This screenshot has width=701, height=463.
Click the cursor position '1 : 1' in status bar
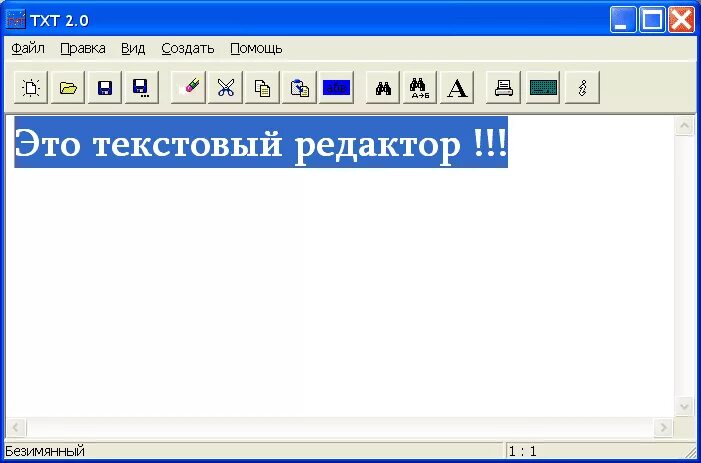point(523,451)
